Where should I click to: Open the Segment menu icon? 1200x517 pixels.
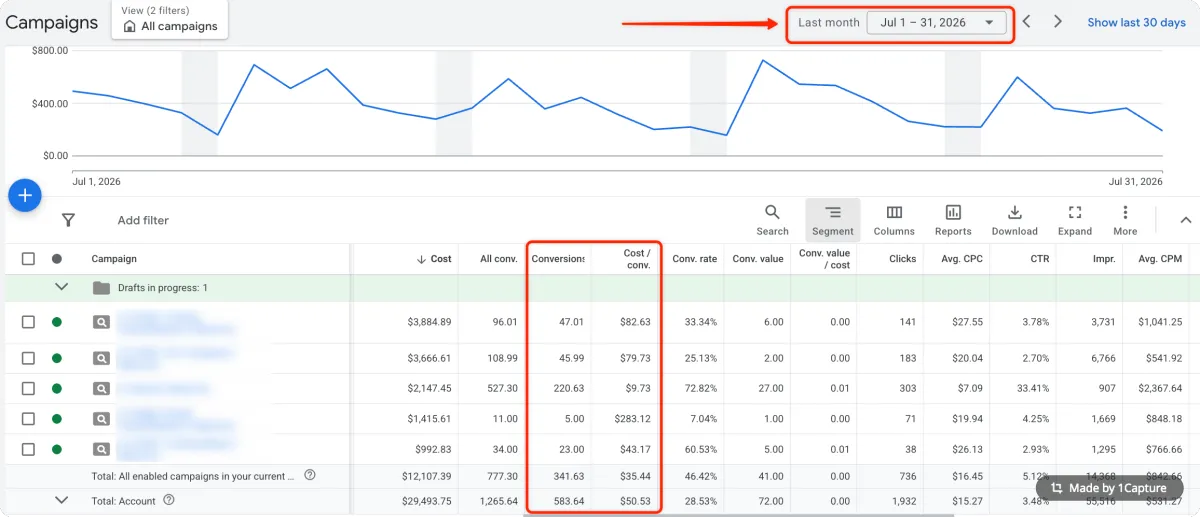click(x=833, y=220)
